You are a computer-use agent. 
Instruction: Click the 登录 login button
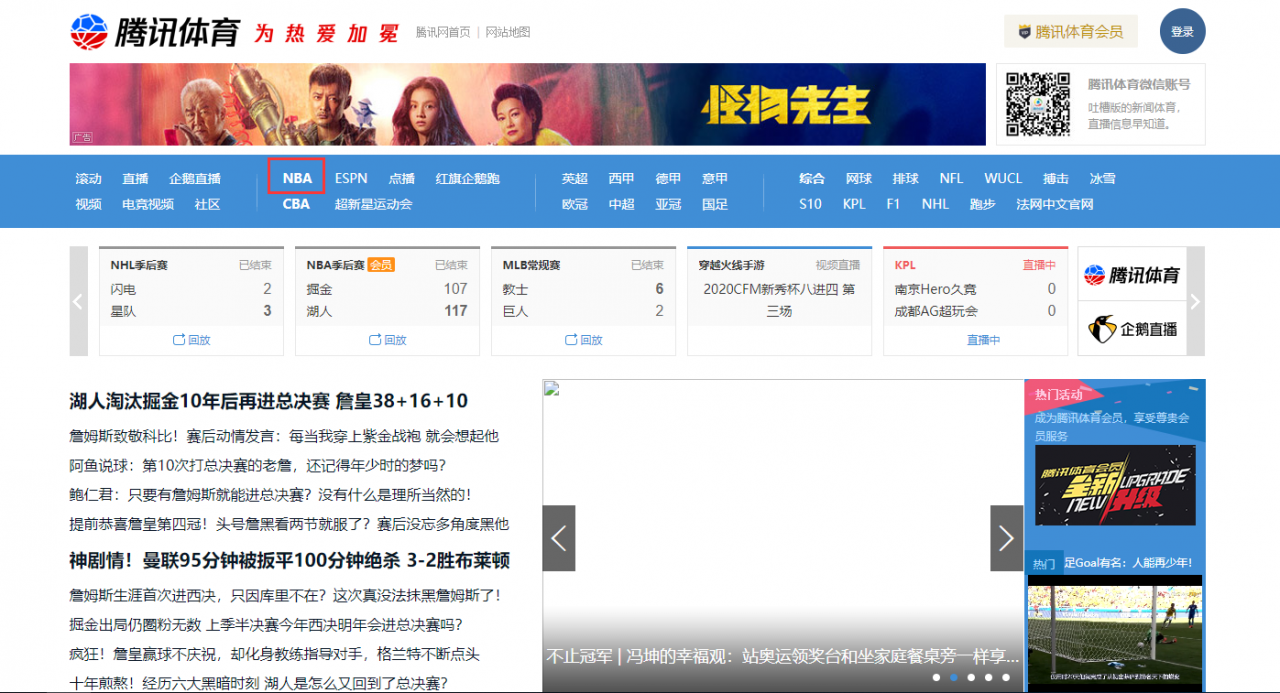pyautogui.click(x=1182, y=31)
